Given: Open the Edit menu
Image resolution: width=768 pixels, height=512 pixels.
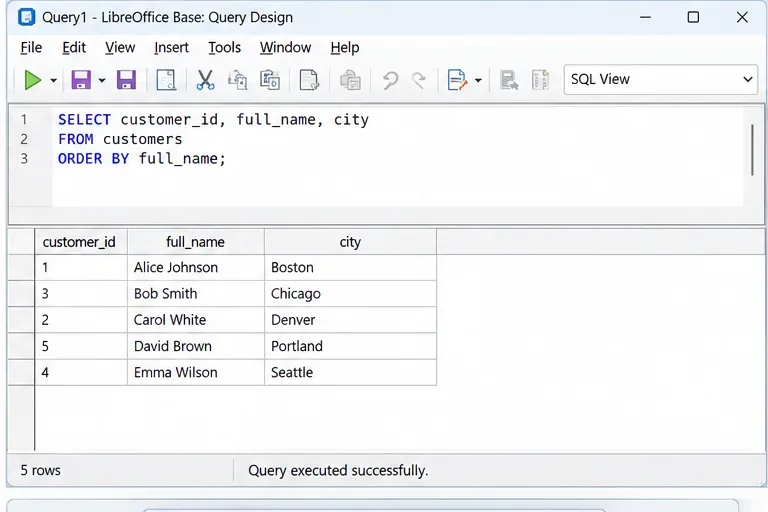Looking at the screenshot, I should point(74,48).
